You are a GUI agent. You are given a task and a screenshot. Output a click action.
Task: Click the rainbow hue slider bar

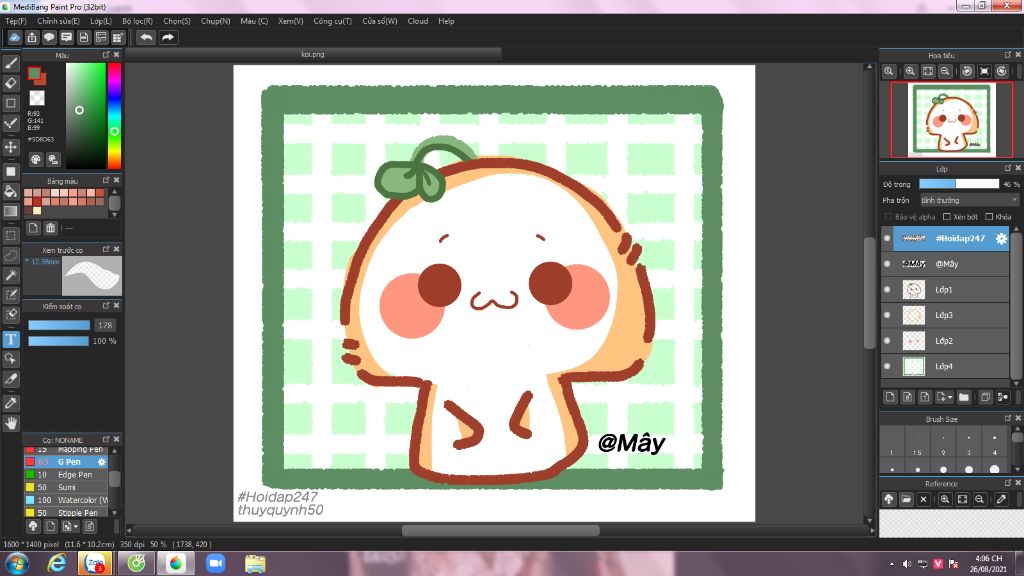[114, 116]
